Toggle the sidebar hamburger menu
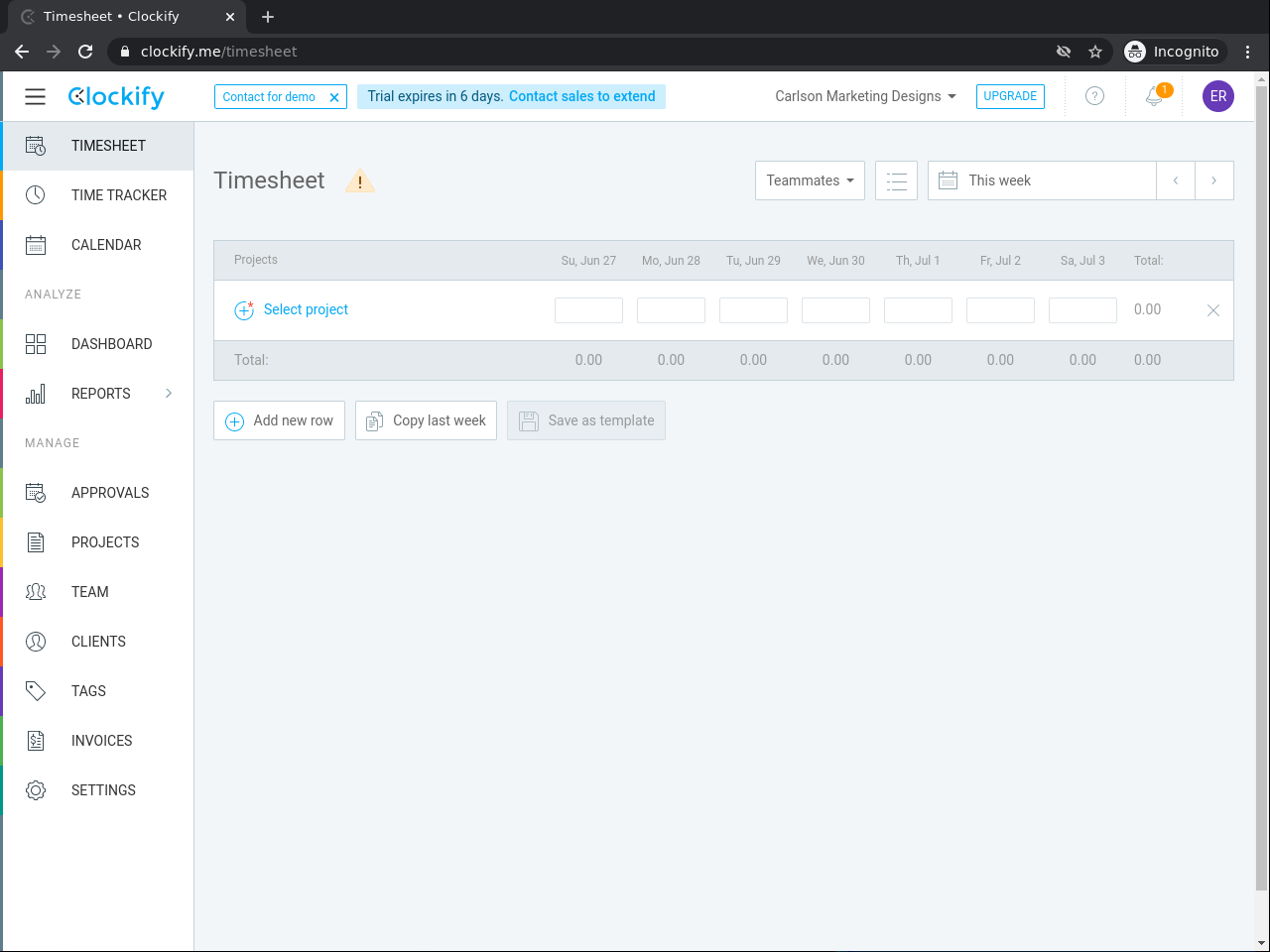 point(36,96)
